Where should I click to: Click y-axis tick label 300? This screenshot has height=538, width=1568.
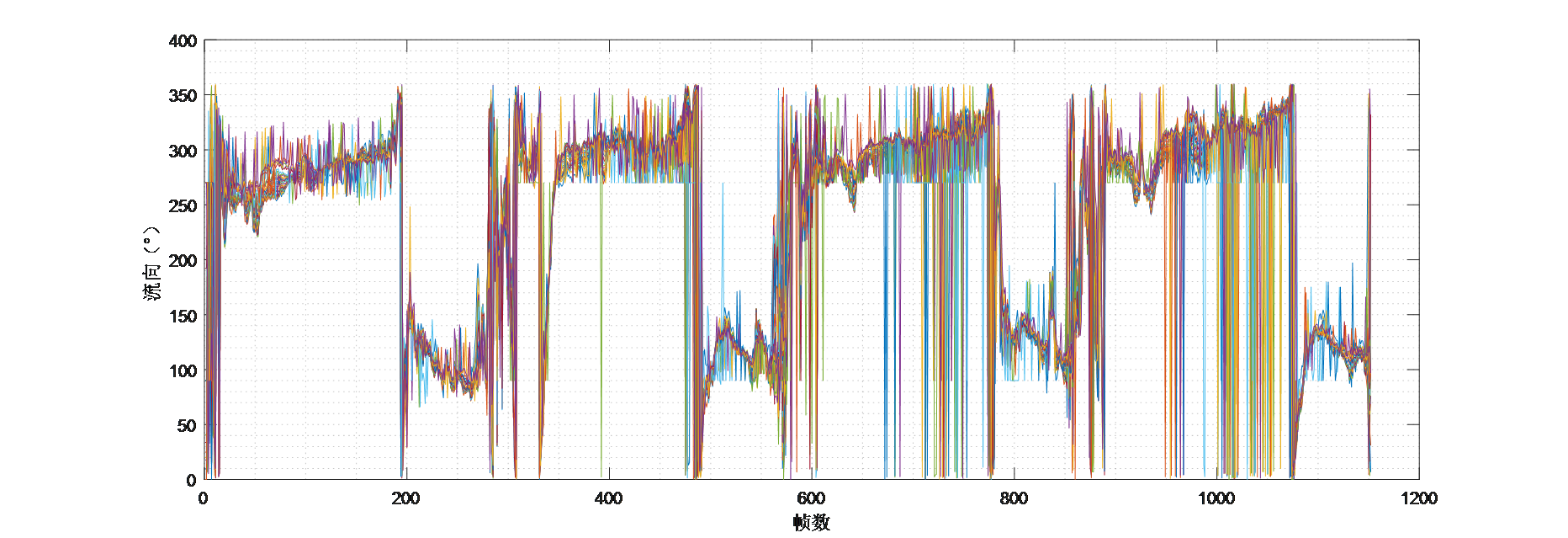click(x=183, y=151)
